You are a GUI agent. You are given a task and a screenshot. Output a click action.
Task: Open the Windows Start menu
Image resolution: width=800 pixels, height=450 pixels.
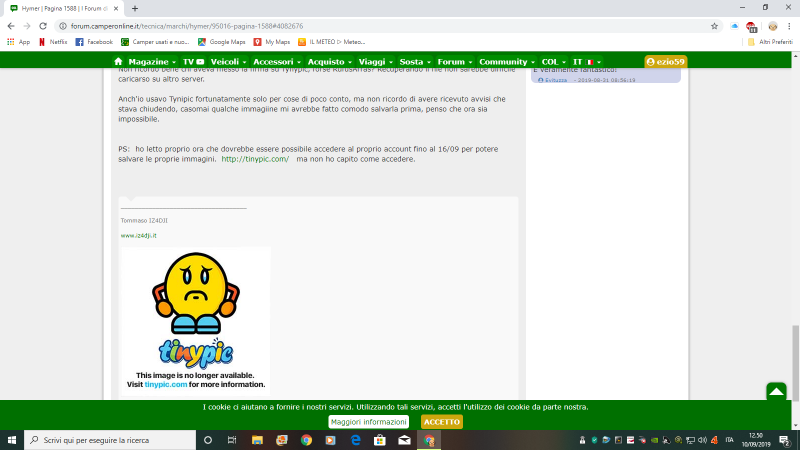[11, 440]
